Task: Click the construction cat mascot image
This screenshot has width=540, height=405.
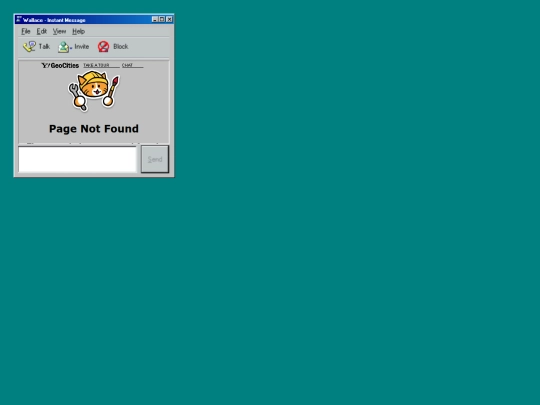Action: pyautogui.click(x=94, y=91)
